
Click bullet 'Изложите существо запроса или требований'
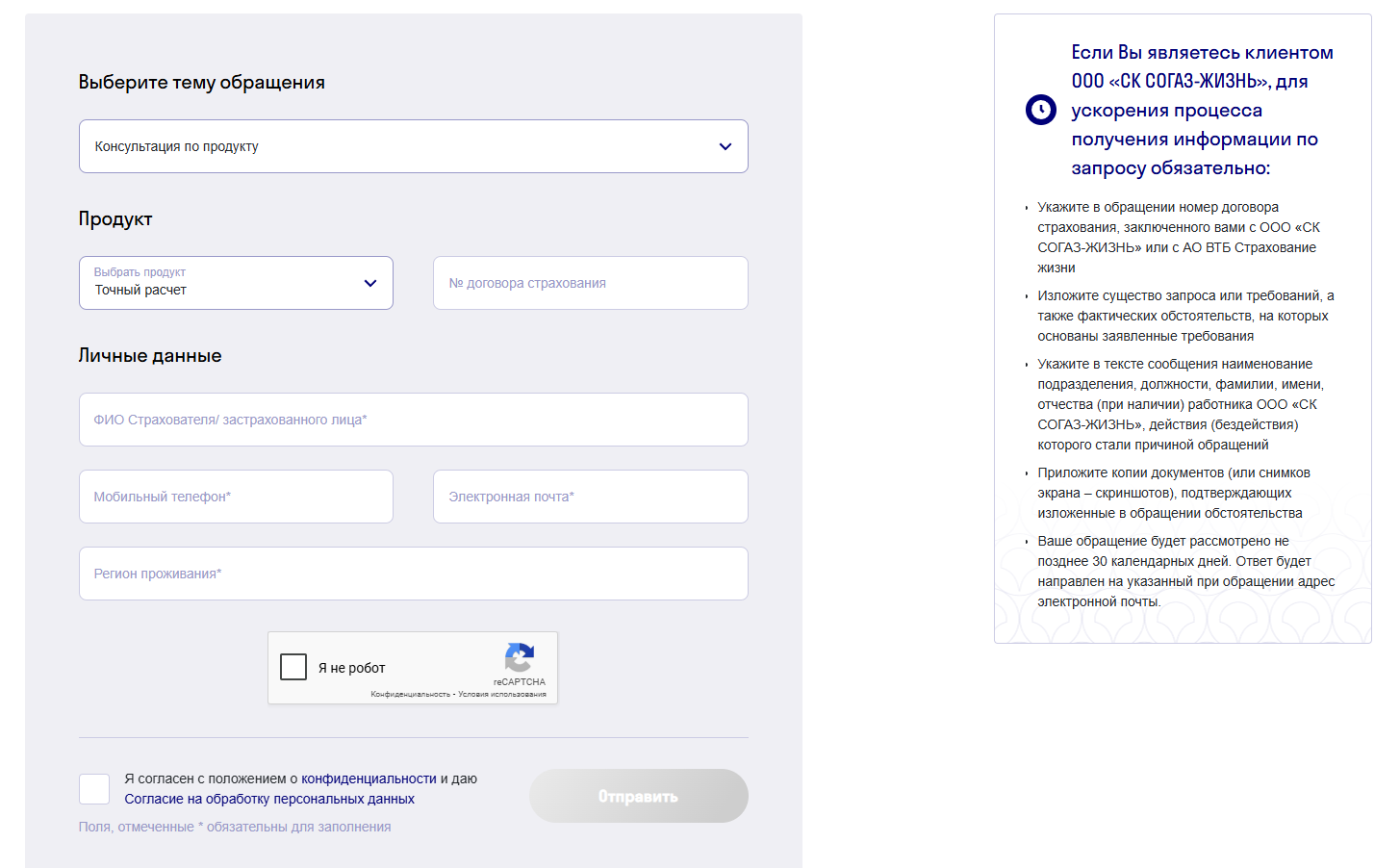(1185, 316)
